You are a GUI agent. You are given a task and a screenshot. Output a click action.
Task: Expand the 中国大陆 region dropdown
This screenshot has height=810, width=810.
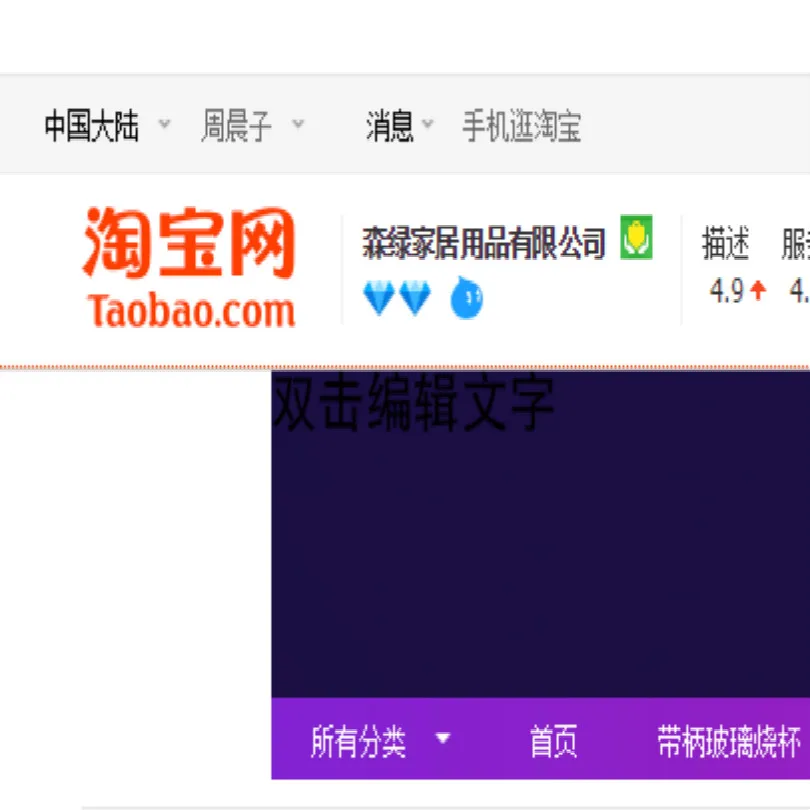(164, 124)
